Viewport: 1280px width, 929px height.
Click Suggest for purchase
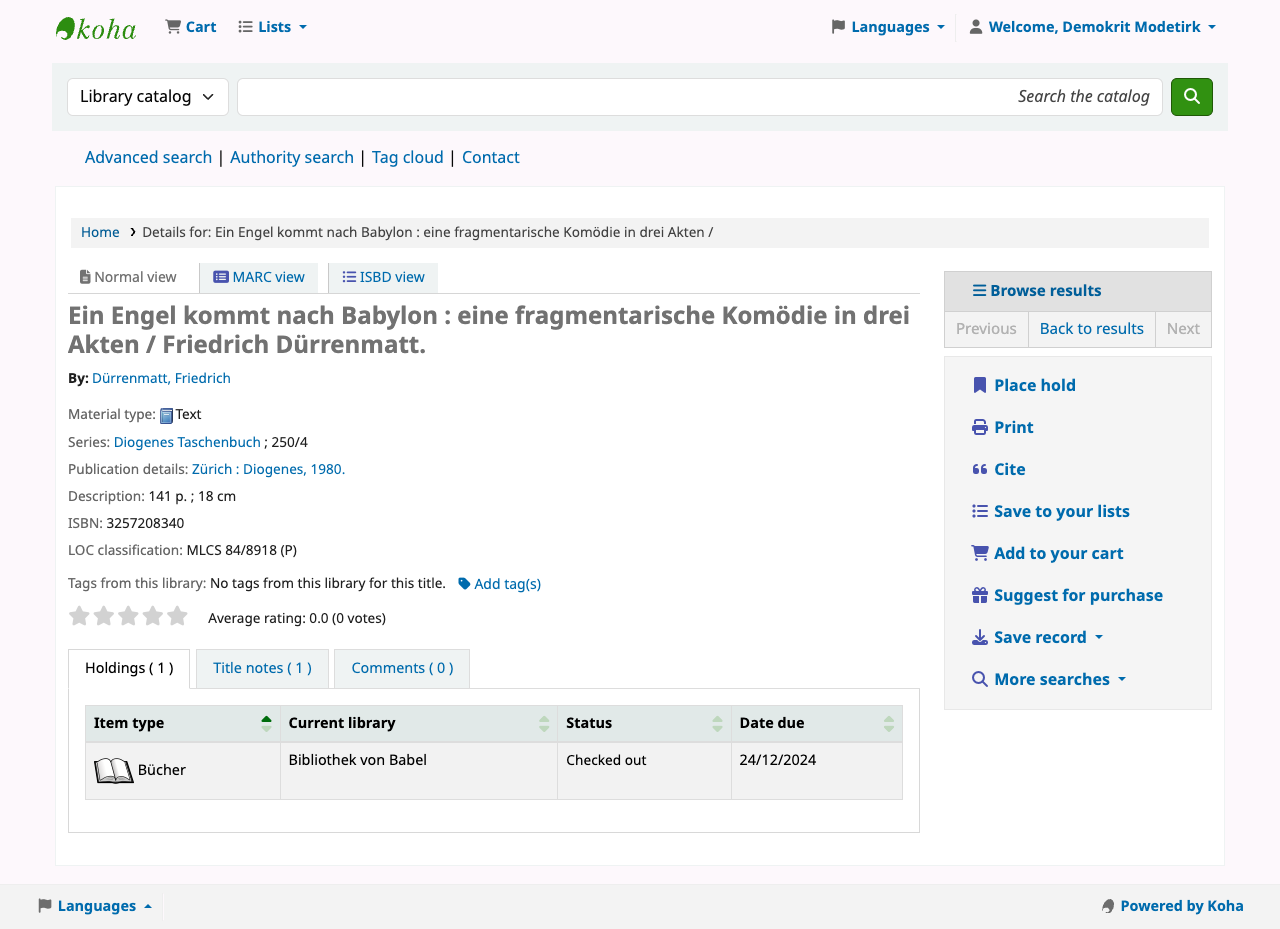click(1067, 596)
